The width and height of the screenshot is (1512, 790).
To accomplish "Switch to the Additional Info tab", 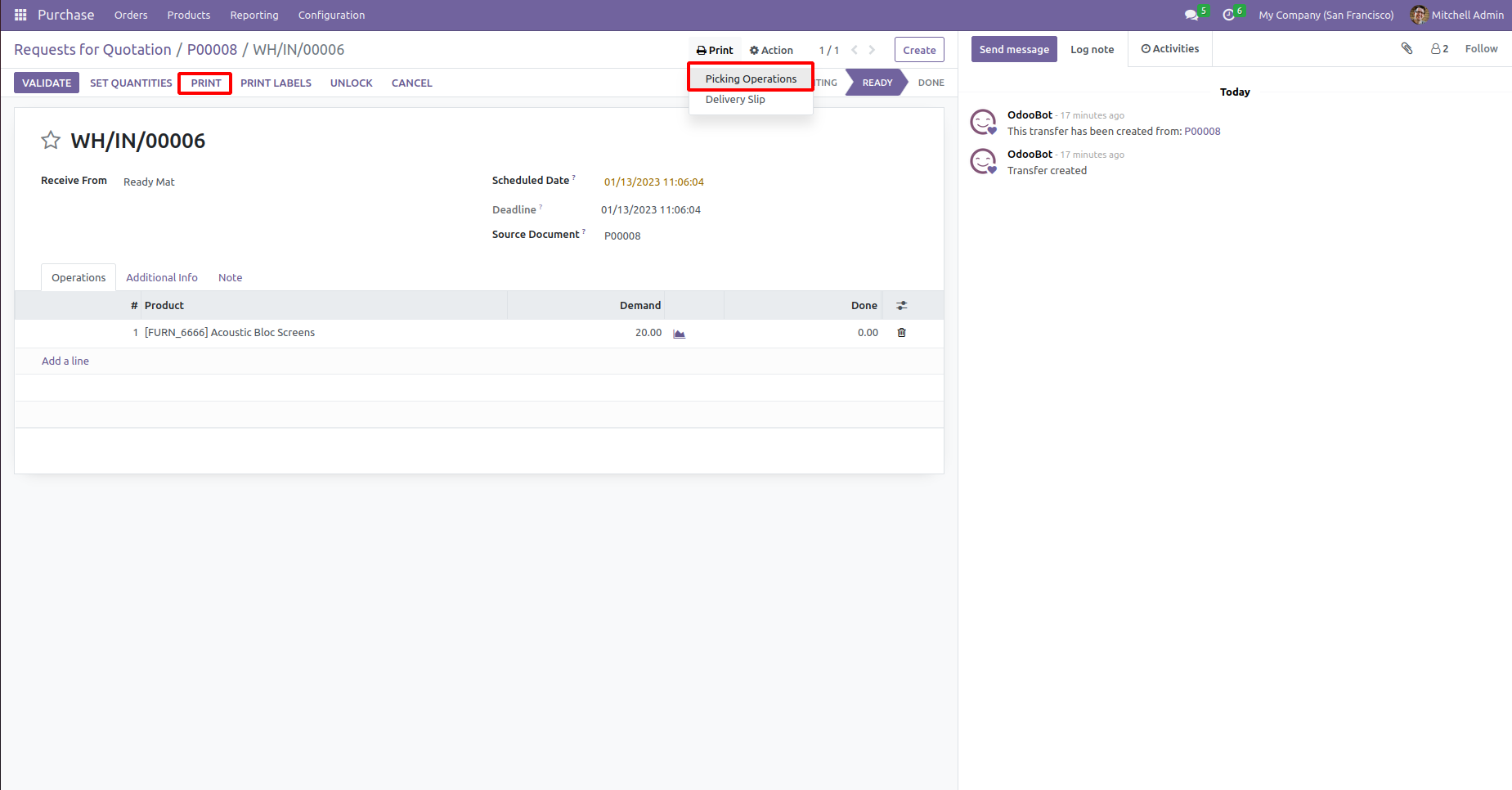I will click(x=162, y=277).
